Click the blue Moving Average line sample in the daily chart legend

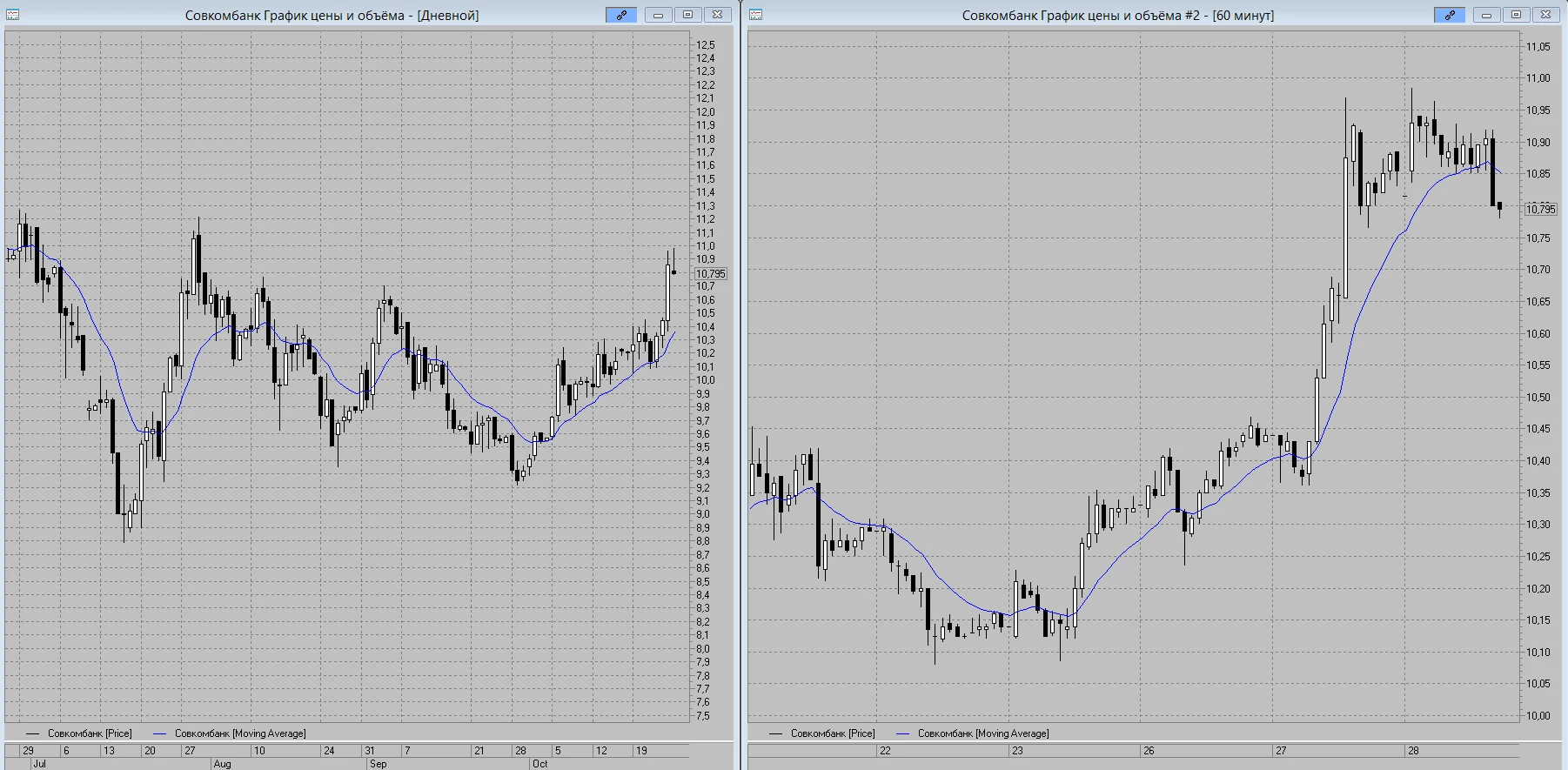159,734
